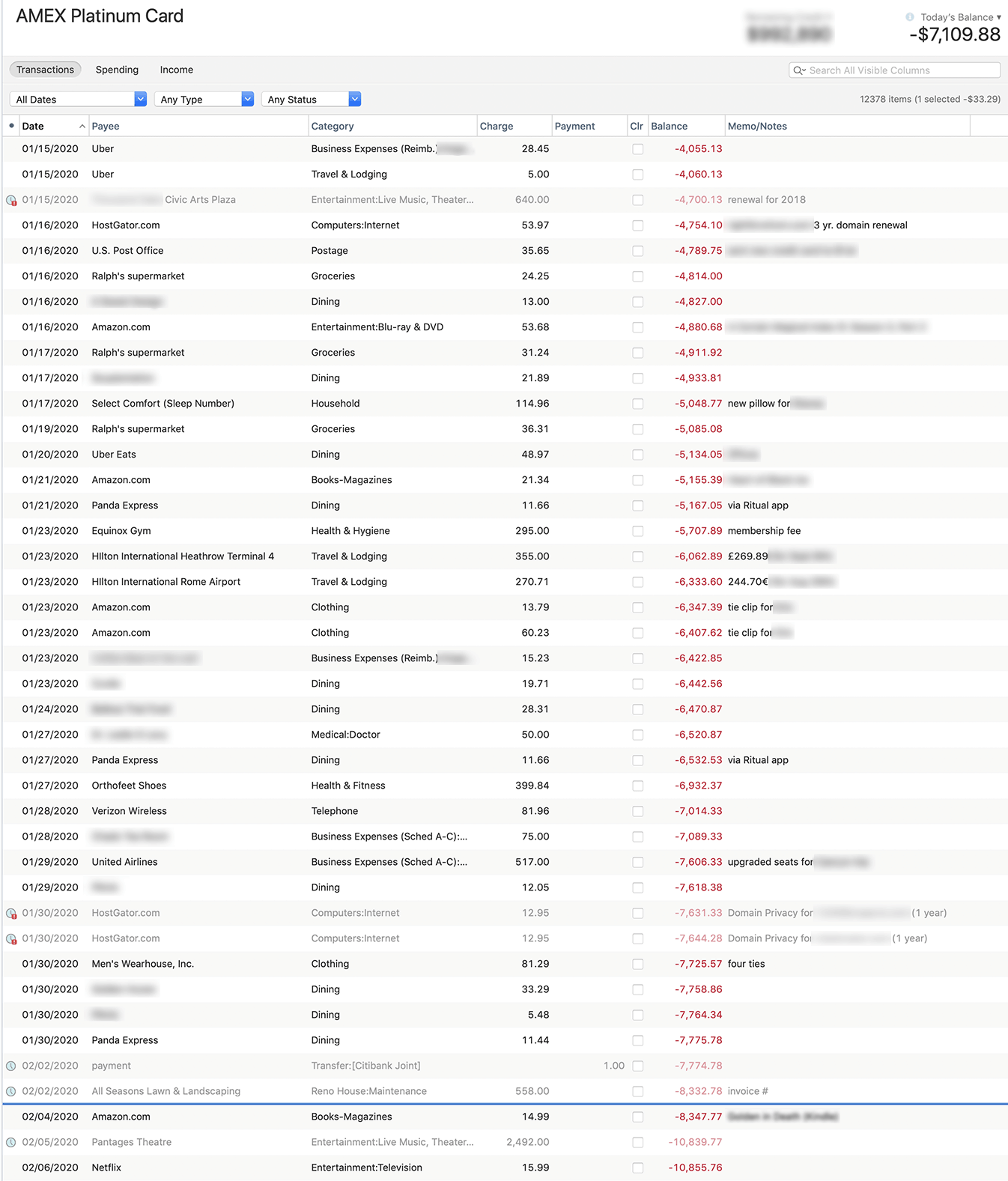Click the info icon next to Today's Balance
Screen dimensions: 1008x1181
(910, 17)
